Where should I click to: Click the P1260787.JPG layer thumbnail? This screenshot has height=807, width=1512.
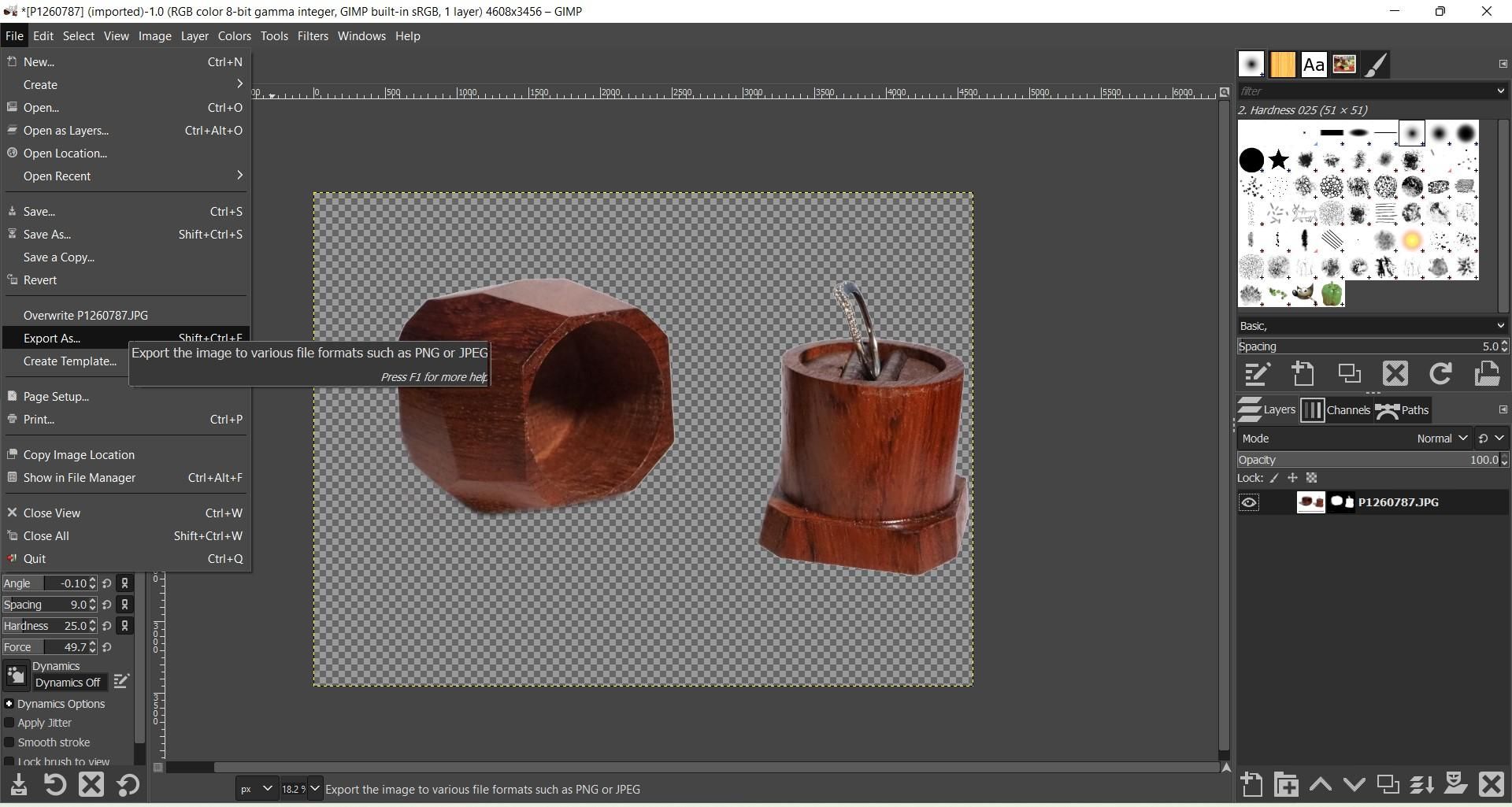pyautogui.click(x=1310, y=502)
